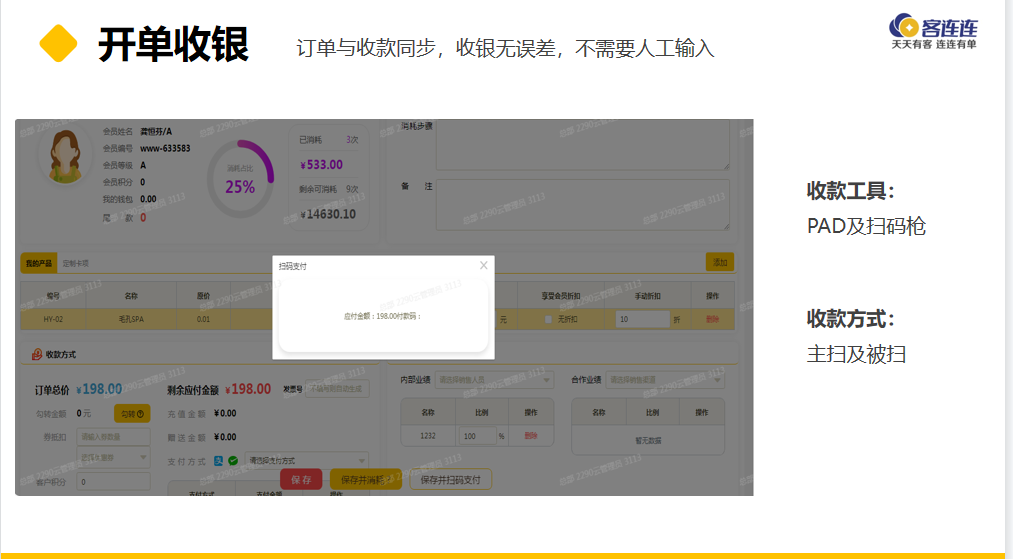Click the yellow diamond beside 开单收银
This screenshot has height=559, width=1013.
pyautogui.click(x=58, y=43)
